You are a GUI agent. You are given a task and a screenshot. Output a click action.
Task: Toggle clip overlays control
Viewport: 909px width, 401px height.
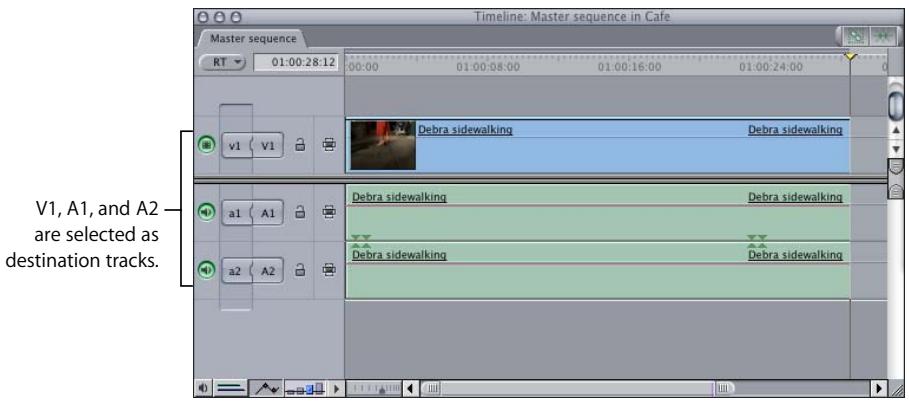[x=266, y=388]
